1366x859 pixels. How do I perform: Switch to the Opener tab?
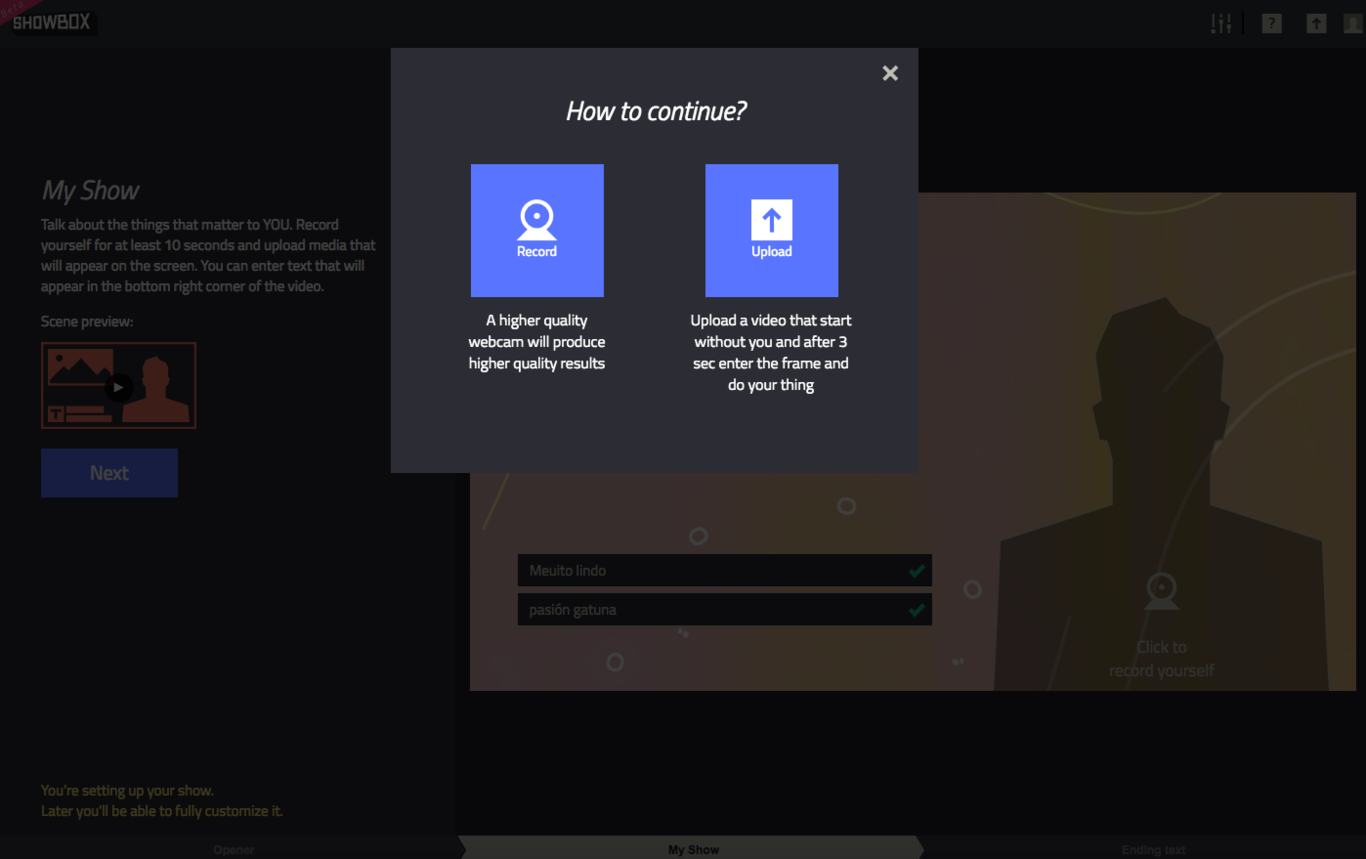coord(233,849)
